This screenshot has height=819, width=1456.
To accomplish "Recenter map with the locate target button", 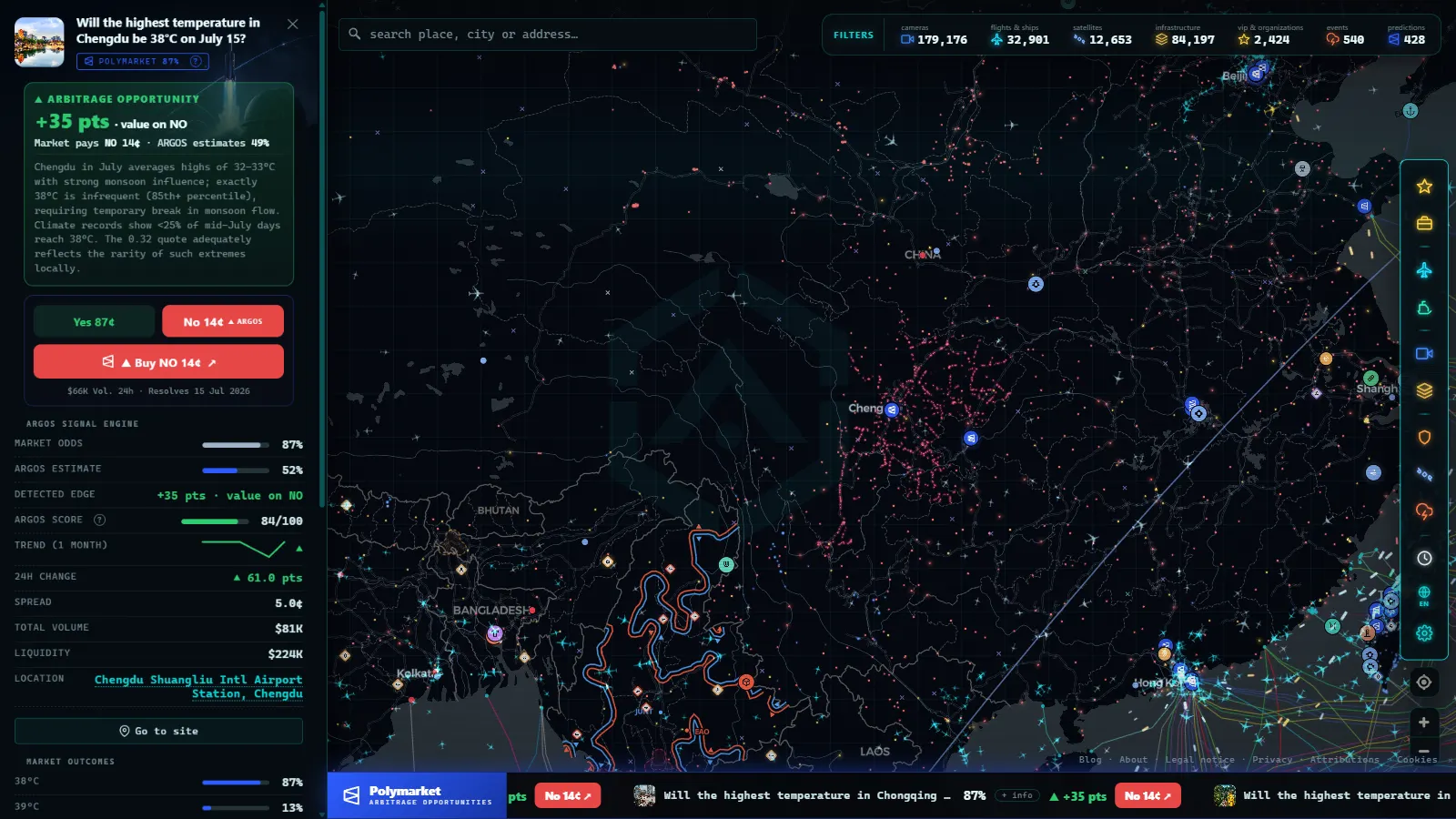I will pos(1424,682).
